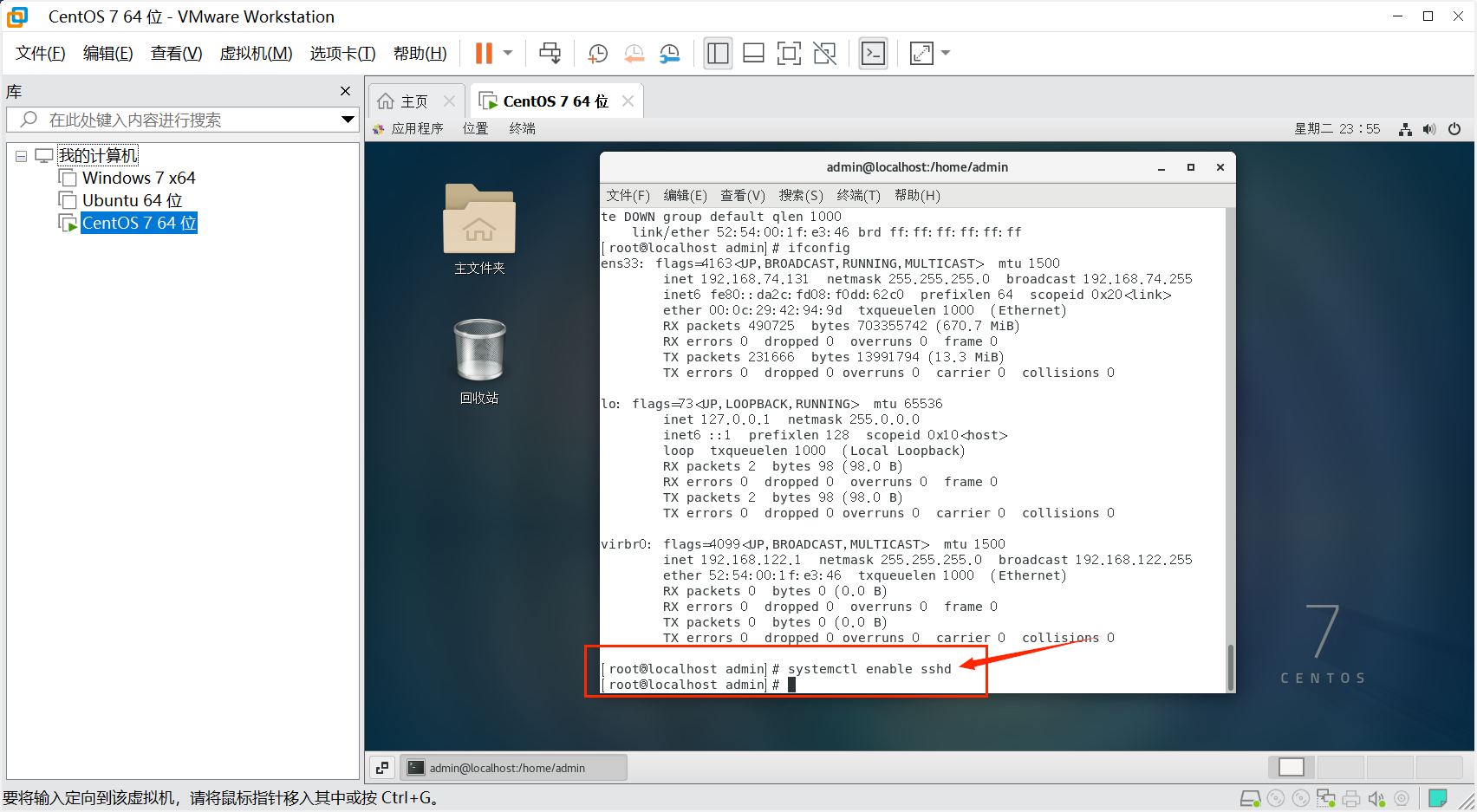Open terminal 帮助(H) menu
The width and height of the screenshot is (1477, 812).
(917, 195)
